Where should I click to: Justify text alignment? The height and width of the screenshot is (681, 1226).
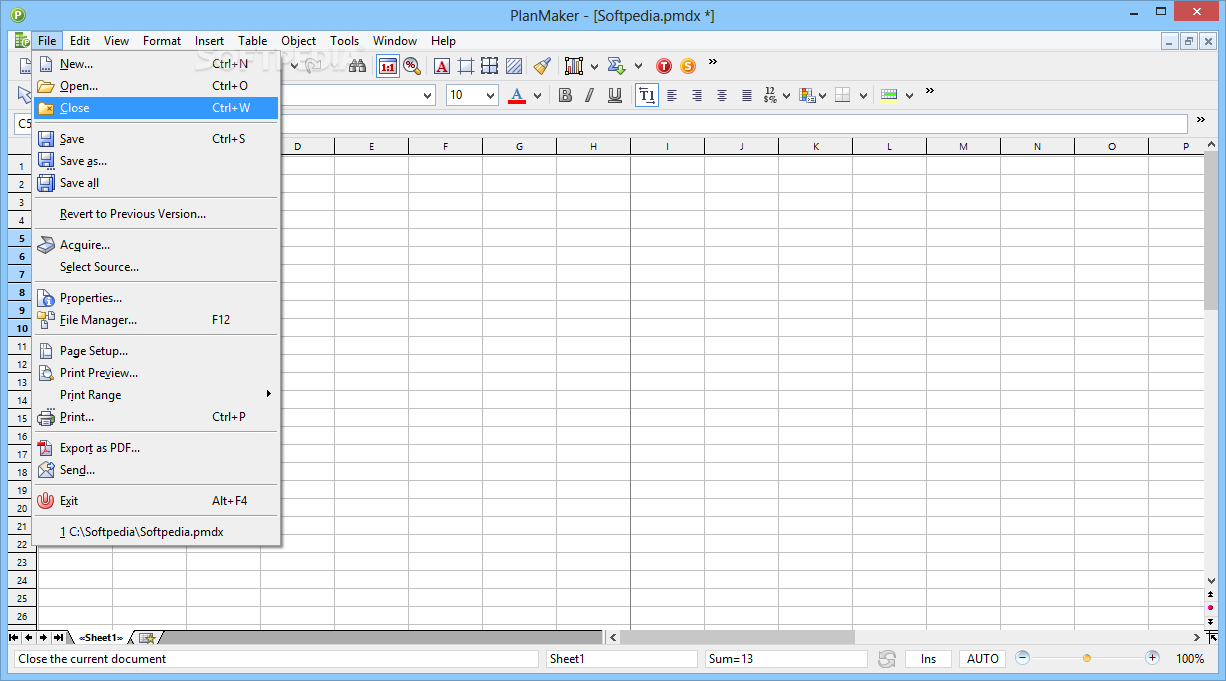tap(747, 95)
